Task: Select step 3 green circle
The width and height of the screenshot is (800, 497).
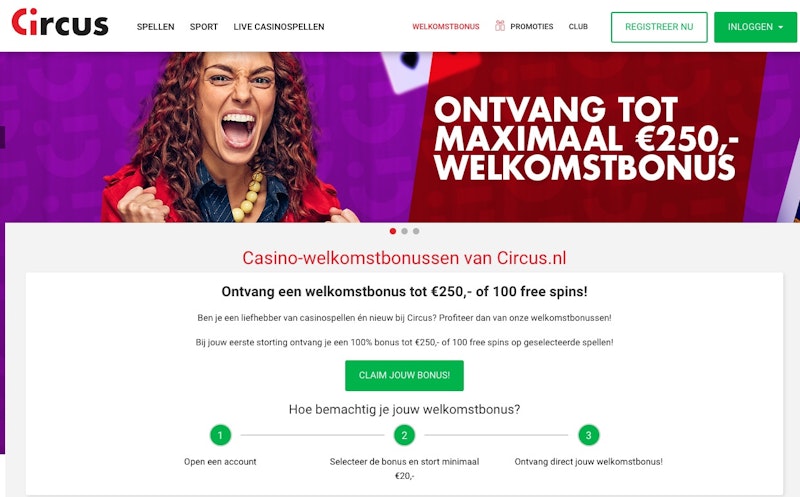Action: tap(588, 435)
